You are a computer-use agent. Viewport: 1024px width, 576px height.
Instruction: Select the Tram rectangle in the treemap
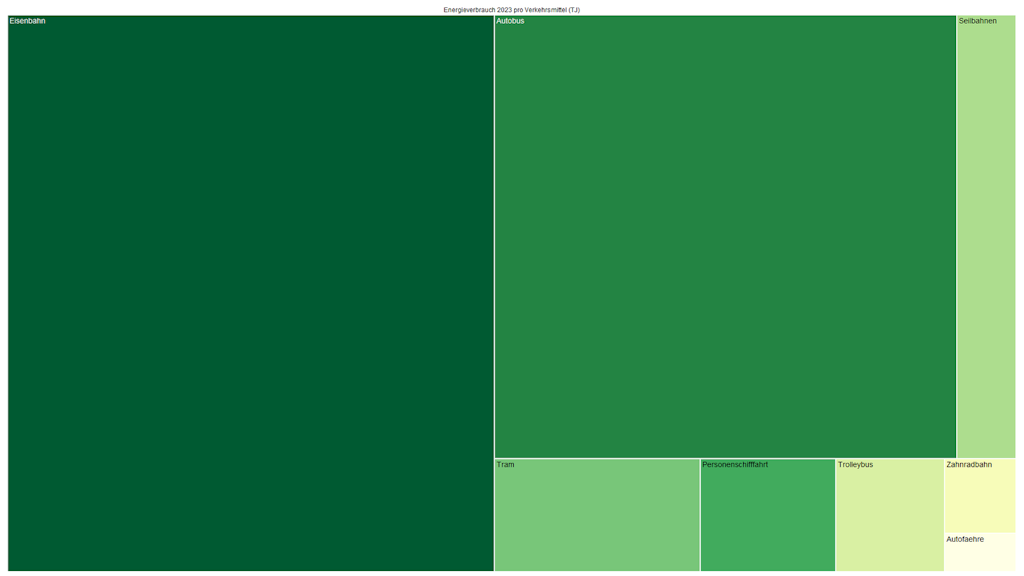[597, 515]
